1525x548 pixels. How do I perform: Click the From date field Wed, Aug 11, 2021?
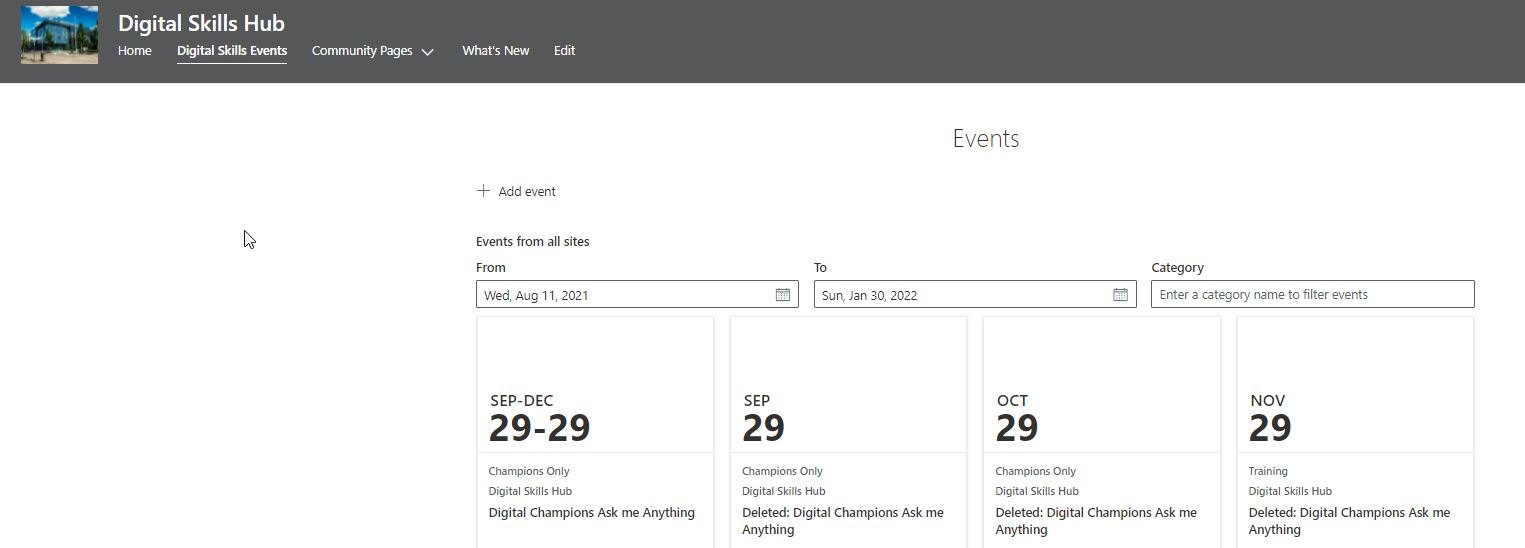[637, 294]
